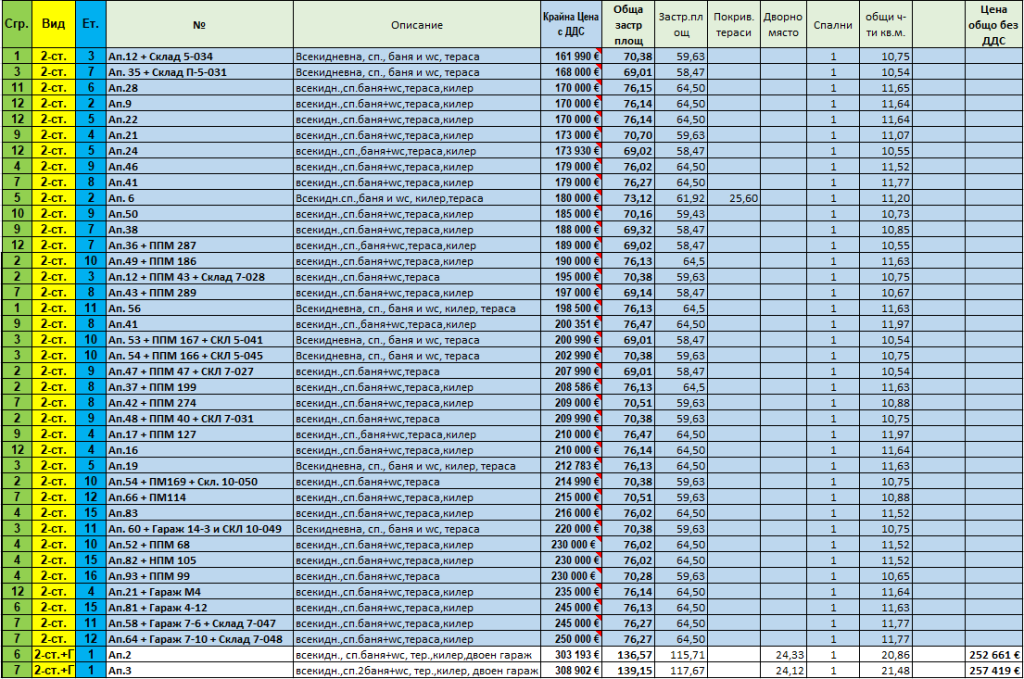This screenshot has height=679, width=1024.
Task: Click the 'Ап. 6' apartment cell
Action: point(199,198)
